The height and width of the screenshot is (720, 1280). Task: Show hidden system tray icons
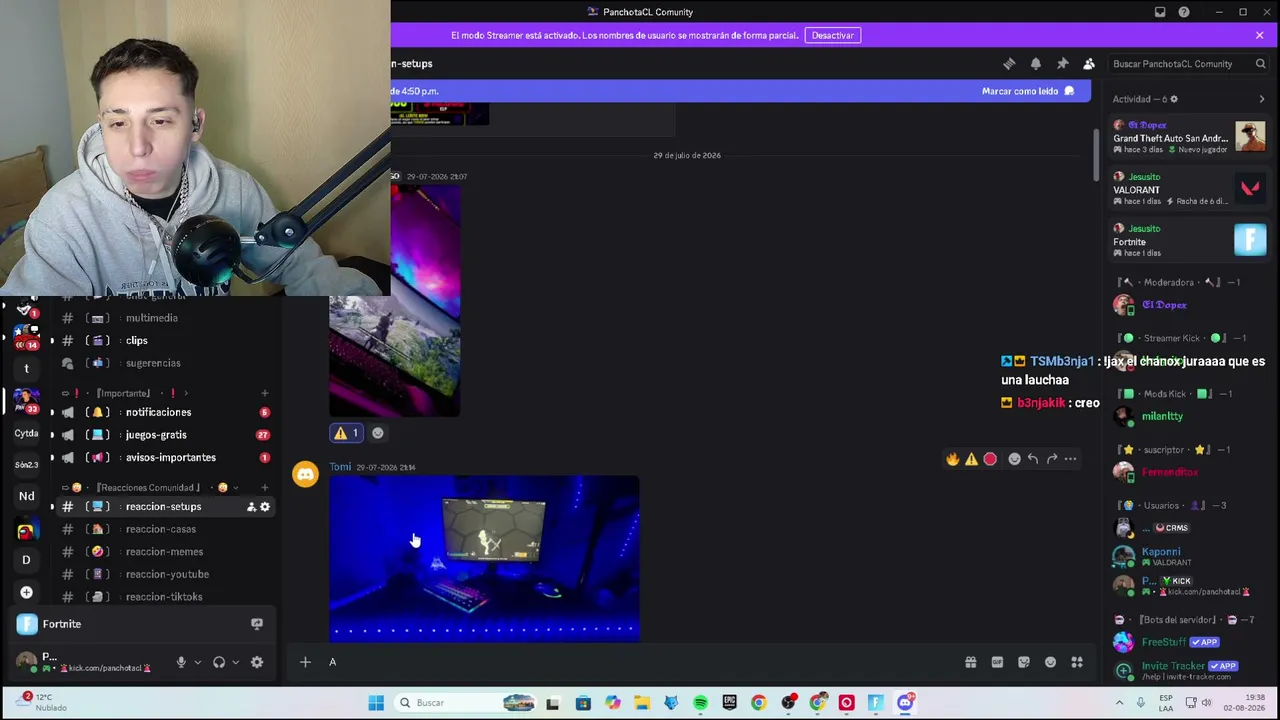point(1119,703)
